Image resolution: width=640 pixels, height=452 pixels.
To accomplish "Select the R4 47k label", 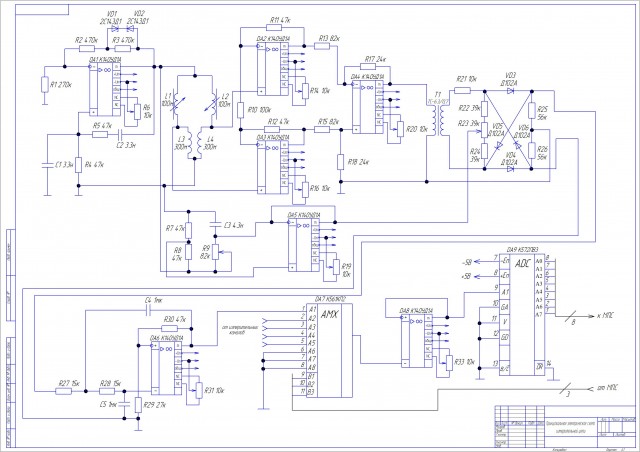I will click(x=93, y=165).
